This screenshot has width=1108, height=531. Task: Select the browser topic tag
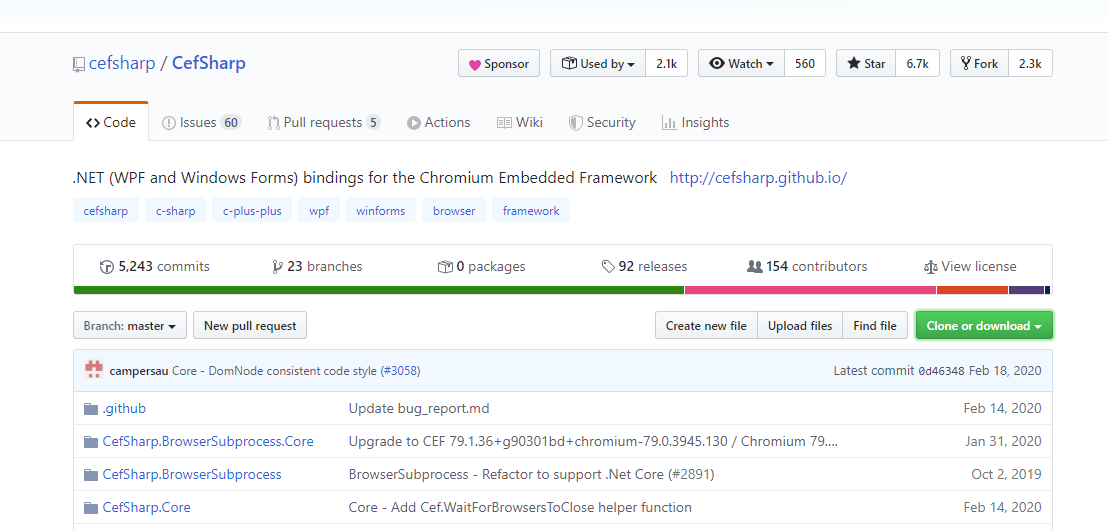click(x=454, y=211)
